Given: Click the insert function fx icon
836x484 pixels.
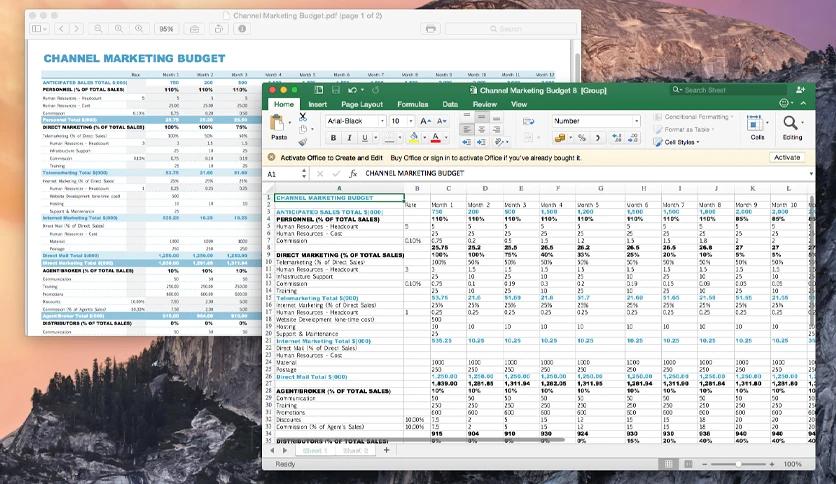Looking at the screenshot, I should [x=353, y=174].
